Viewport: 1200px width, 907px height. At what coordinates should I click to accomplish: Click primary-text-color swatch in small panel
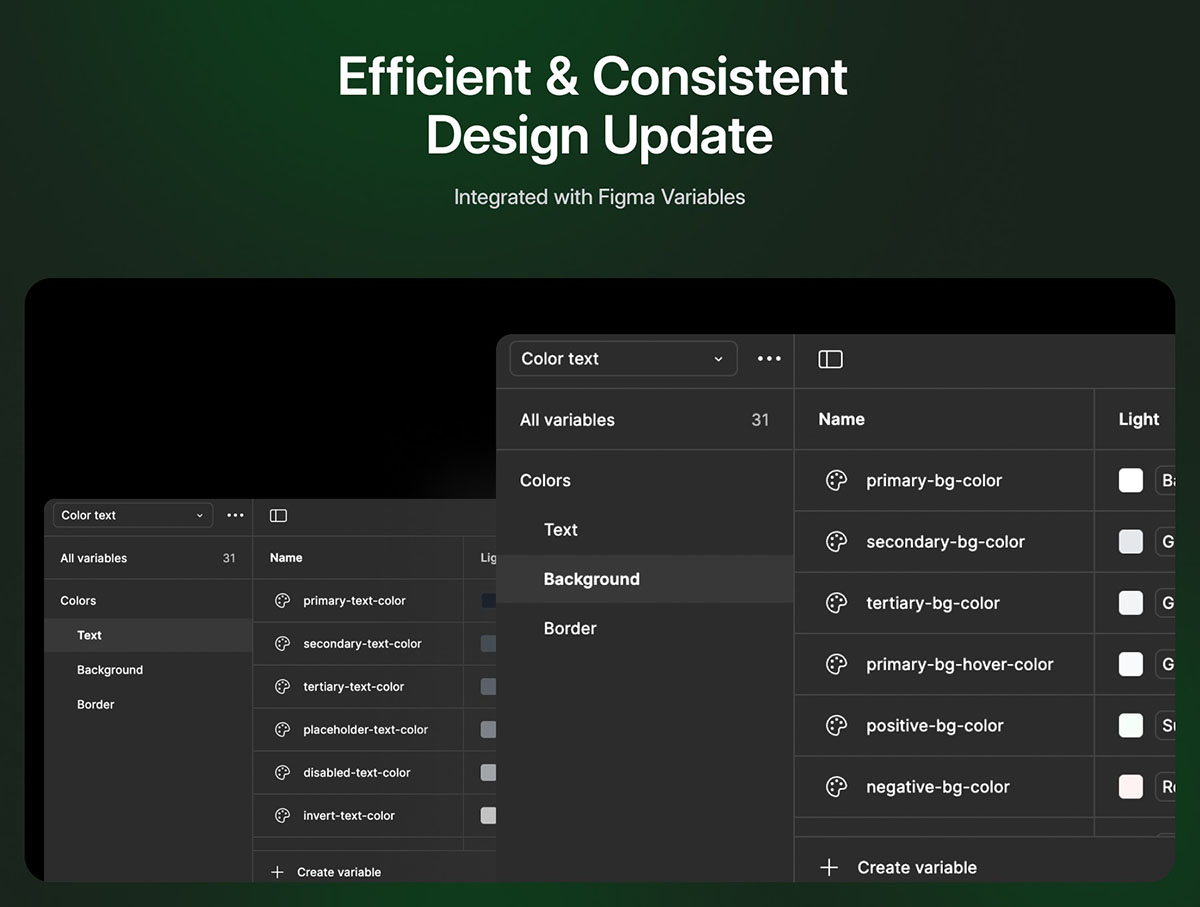[488, 601]
